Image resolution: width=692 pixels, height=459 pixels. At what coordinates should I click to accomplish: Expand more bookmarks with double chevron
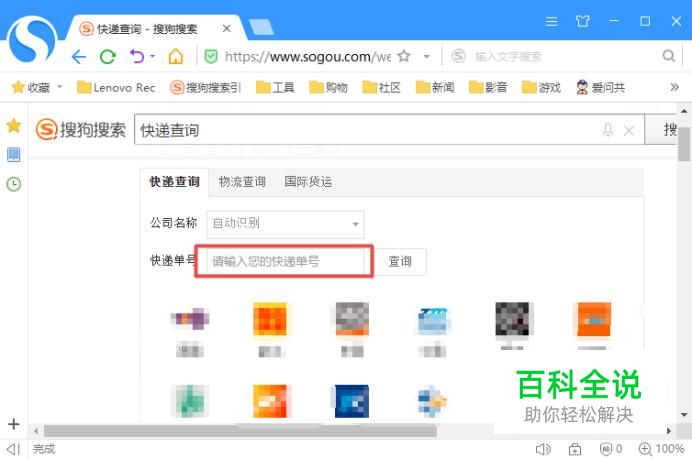674,87
